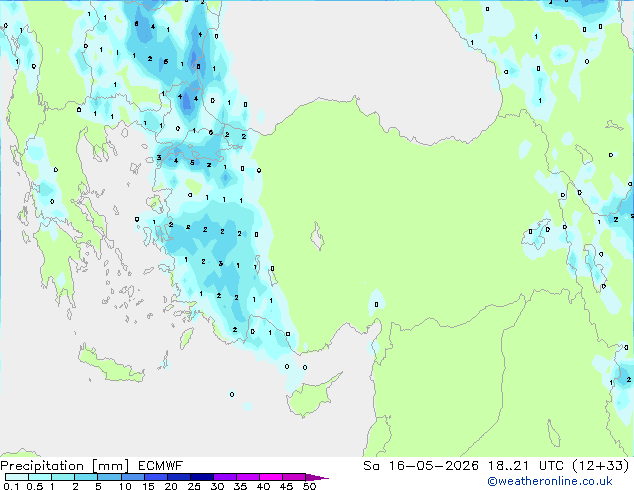This screenshot has height=490, width=634.
Task: Select the 0.5–1 mm legend swatch
Action: (40, 477)
